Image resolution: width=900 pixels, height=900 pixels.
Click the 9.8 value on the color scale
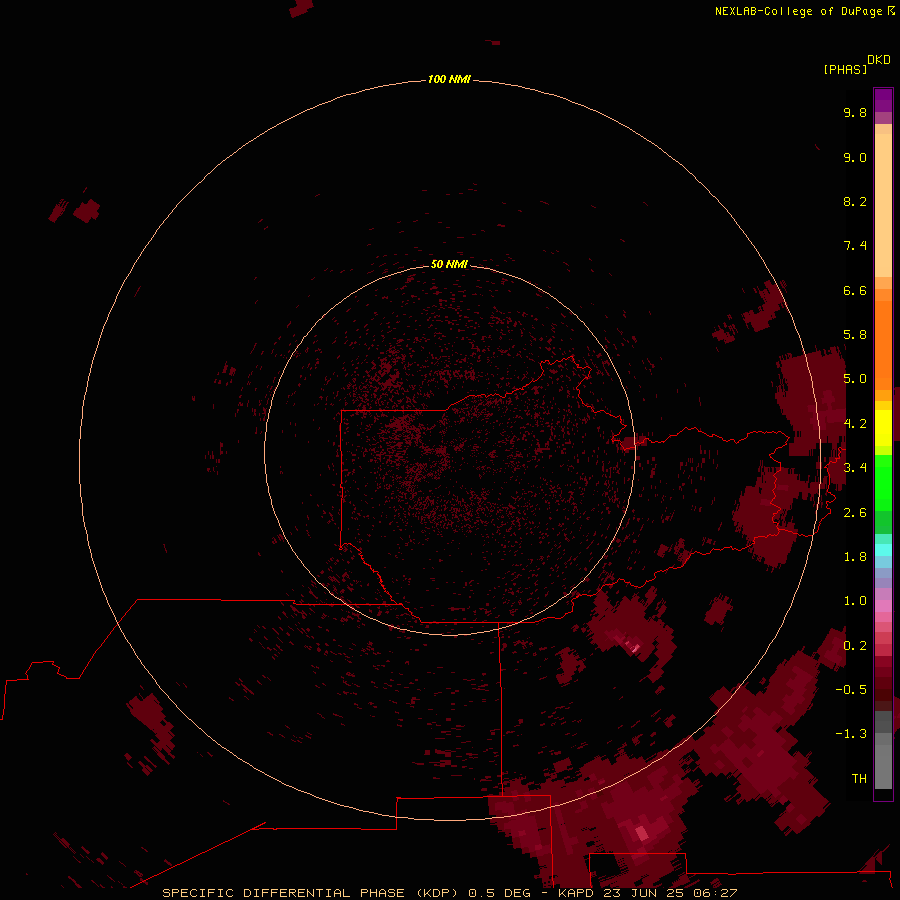pos(855,112)
